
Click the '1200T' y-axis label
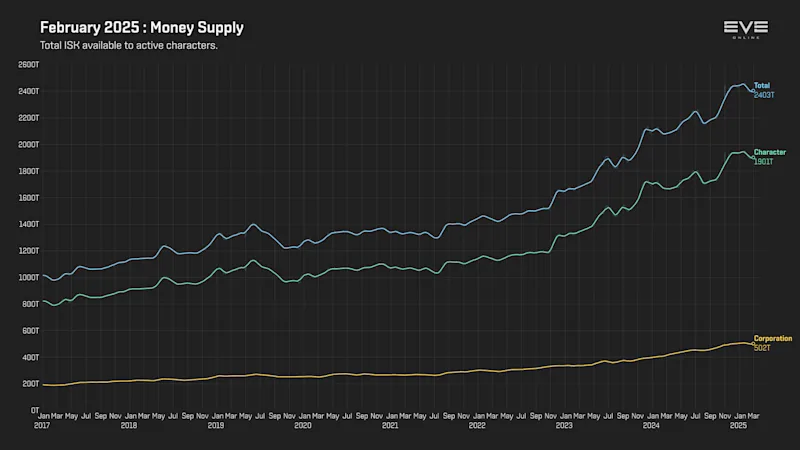coord(29,251)
